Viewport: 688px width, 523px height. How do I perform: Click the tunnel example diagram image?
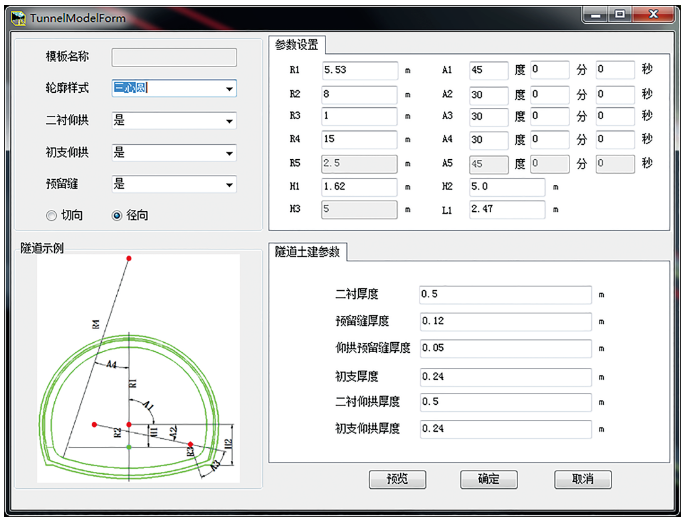point(138,369)
